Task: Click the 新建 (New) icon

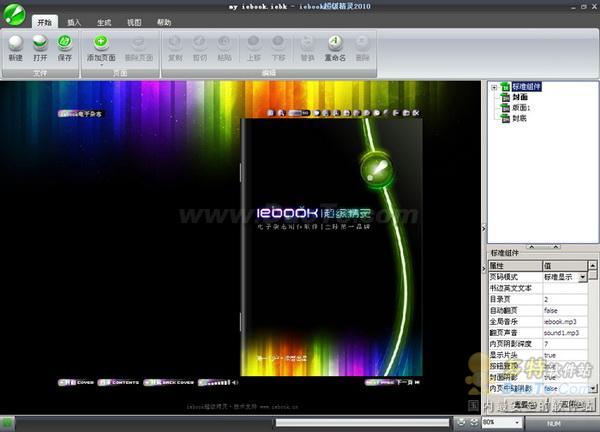Action: (x=16, y=43)
